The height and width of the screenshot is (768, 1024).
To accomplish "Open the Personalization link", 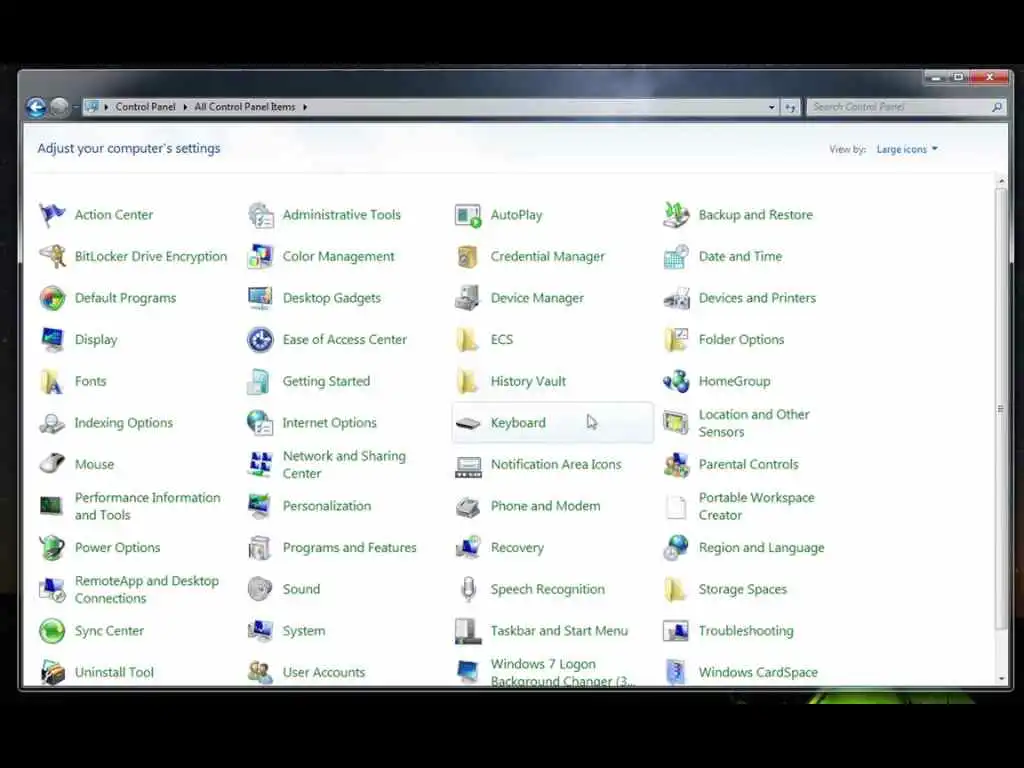I will [x=327, y=506].
